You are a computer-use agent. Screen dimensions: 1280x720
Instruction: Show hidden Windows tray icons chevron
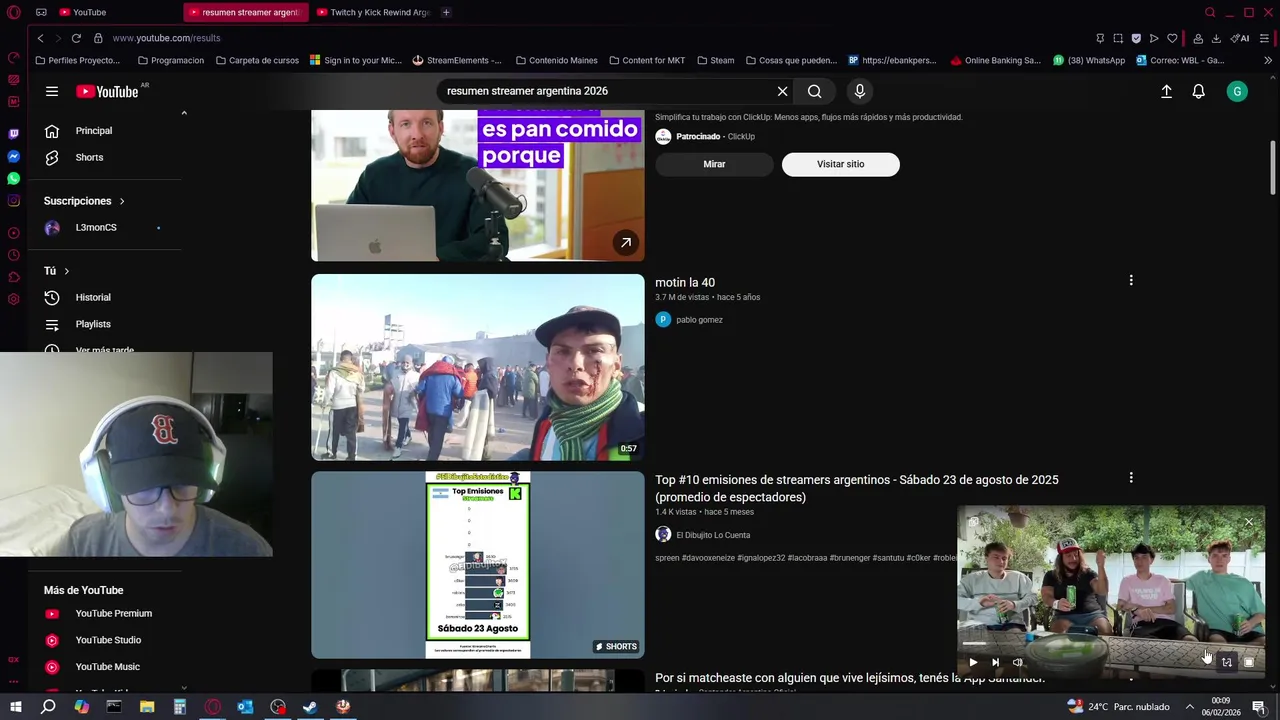pyautogui.click(x=1190, y=707)
